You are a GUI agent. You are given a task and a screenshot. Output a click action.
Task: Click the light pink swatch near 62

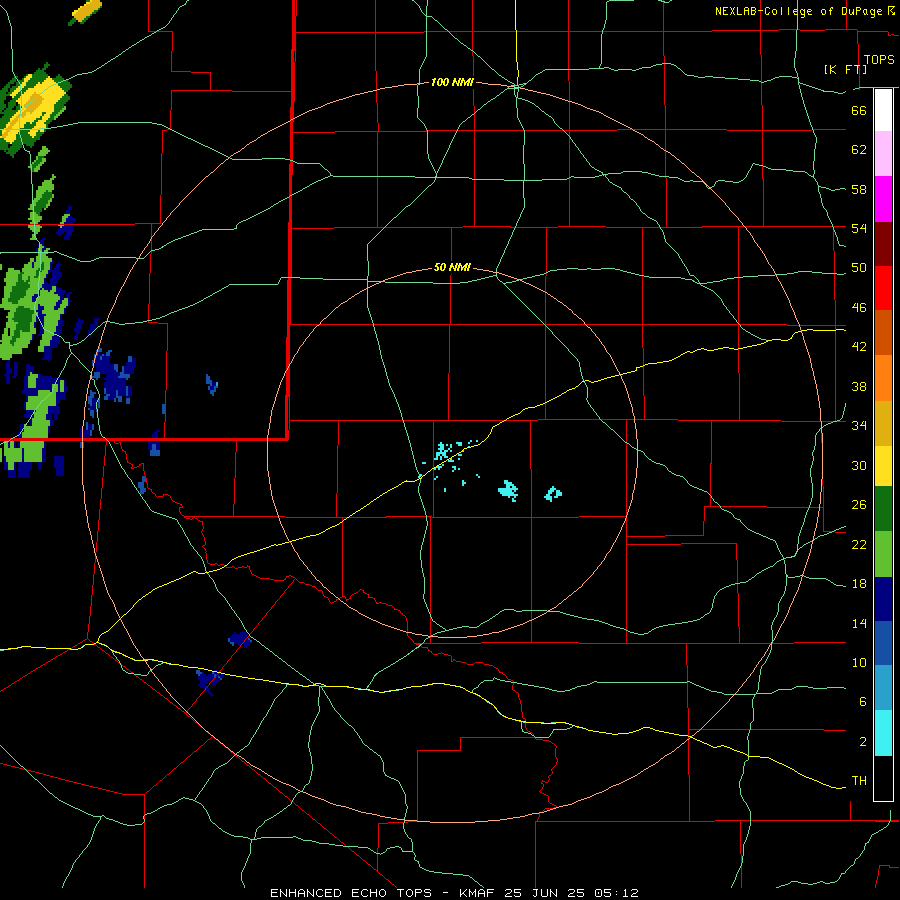point(883,154)
